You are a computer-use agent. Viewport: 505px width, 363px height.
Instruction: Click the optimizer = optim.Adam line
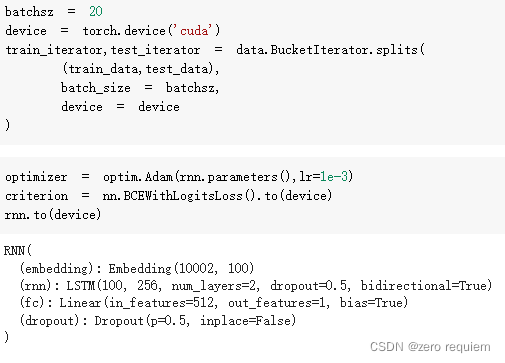pos(179,177)
